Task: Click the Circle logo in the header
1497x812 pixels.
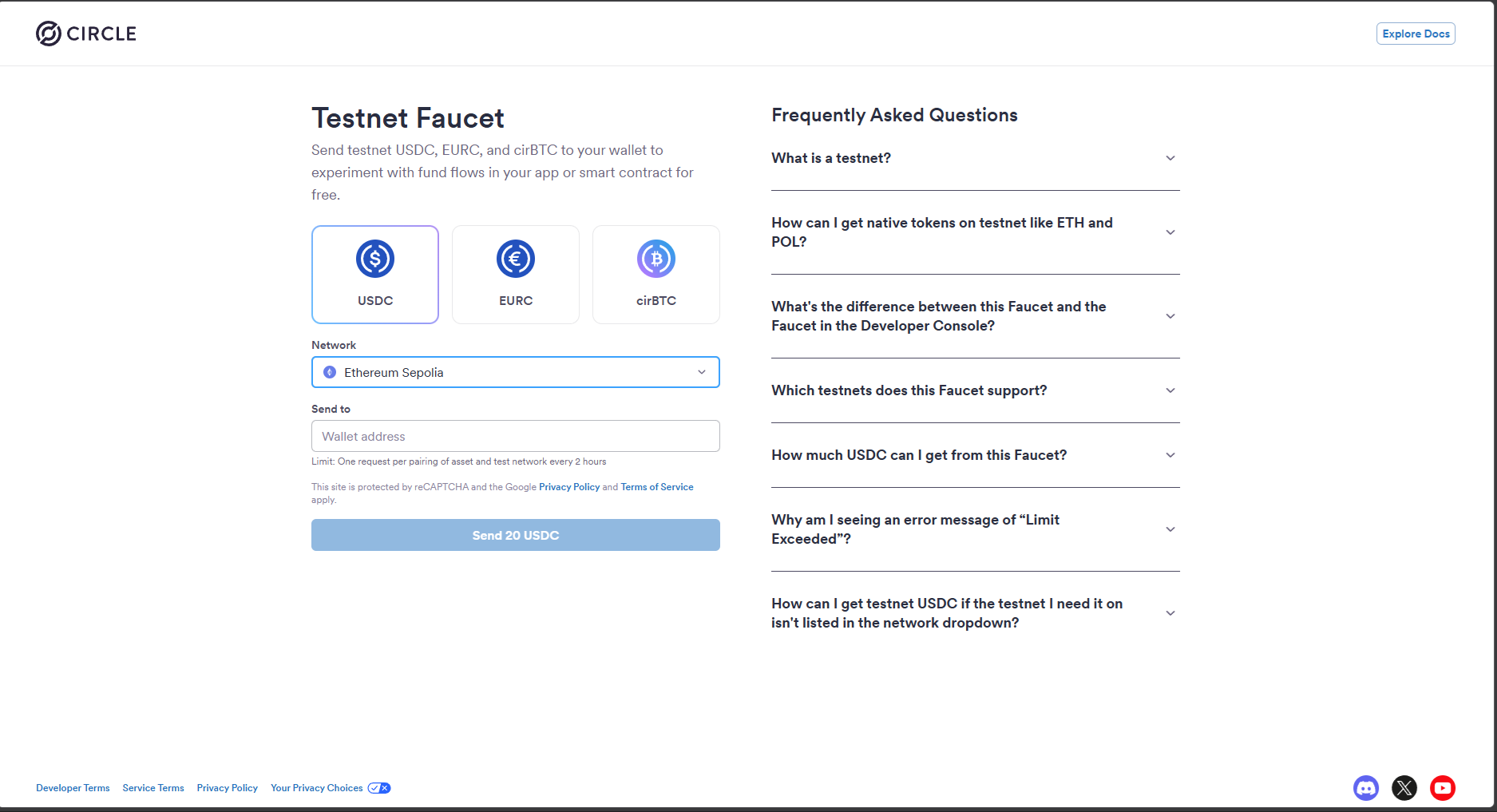Action: click(x=86, y=34)
